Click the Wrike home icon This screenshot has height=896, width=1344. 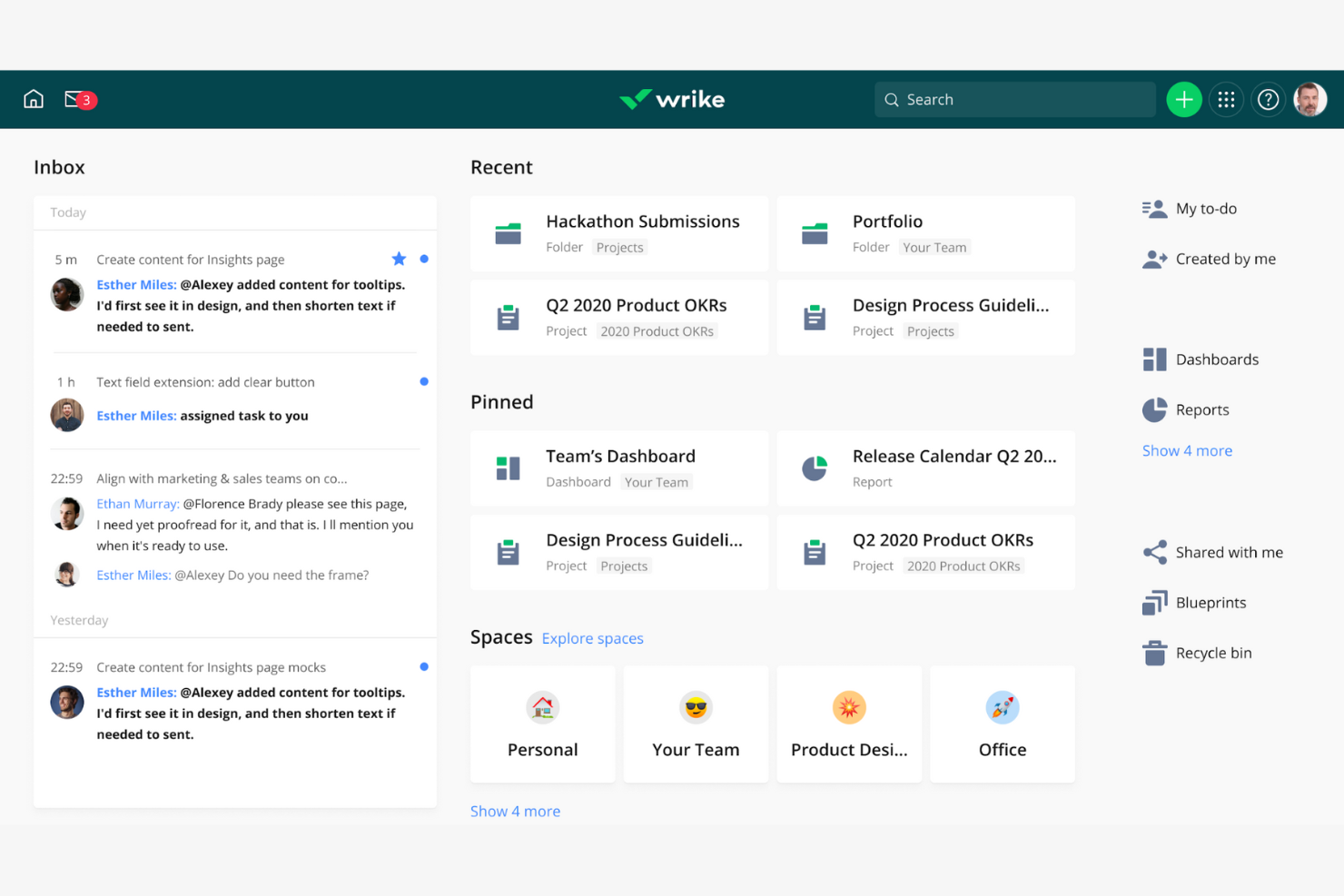pos(33,99)
